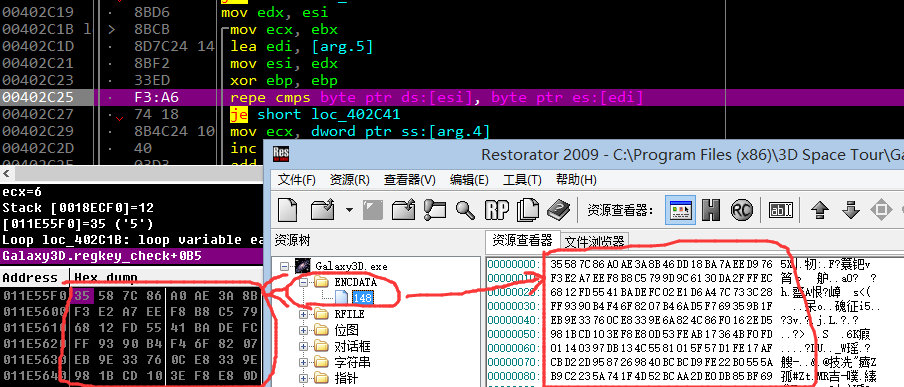Switch to the 资源查看器 tab

[x=522, y=240]
